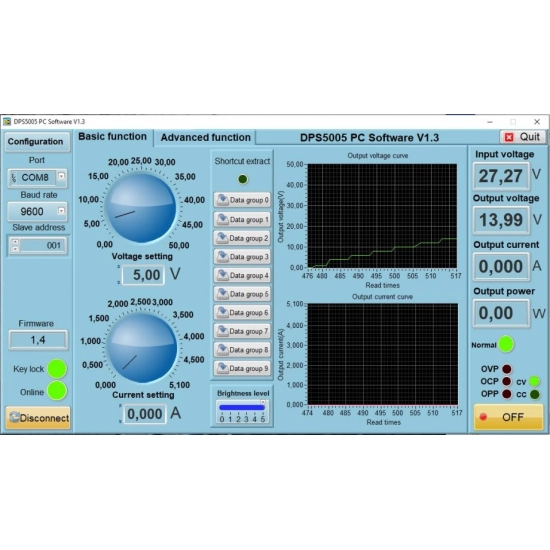The image size is (550, 550).
Task: Click the Output current curve graph
Action: [383, 354]
